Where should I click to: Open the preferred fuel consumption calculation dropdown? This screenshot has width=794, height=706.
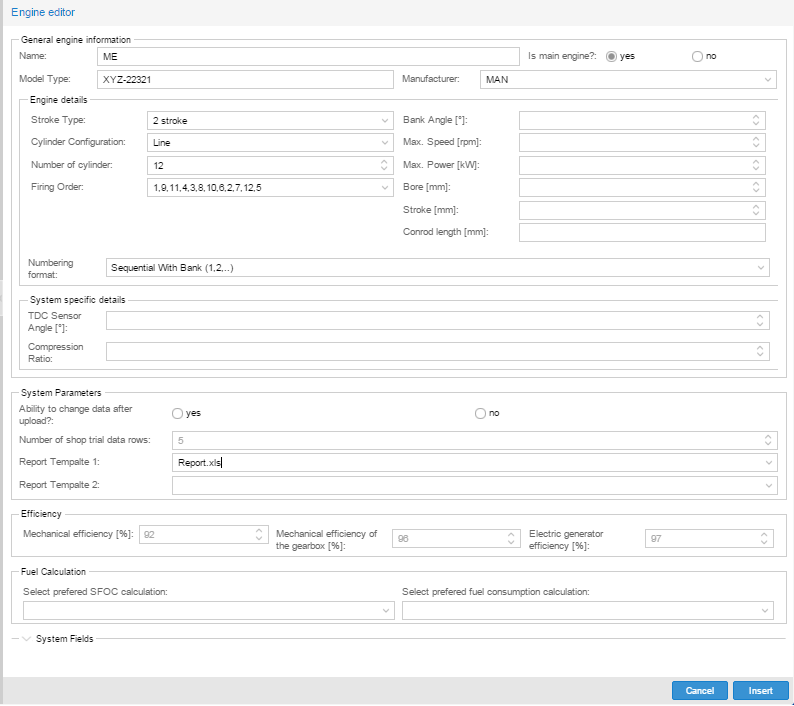[587, 611]
